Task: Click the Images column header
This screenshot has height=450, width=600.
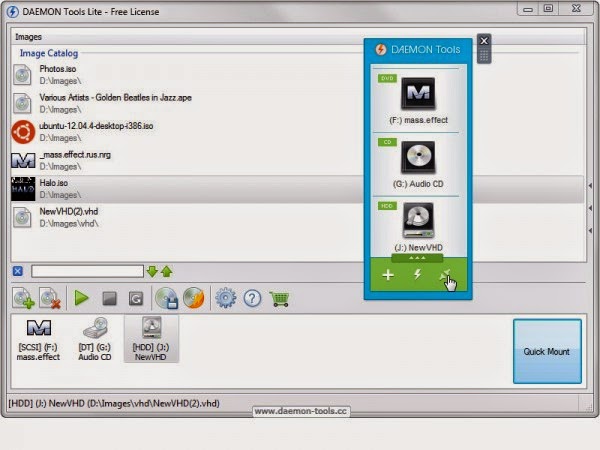Action: 28,37
